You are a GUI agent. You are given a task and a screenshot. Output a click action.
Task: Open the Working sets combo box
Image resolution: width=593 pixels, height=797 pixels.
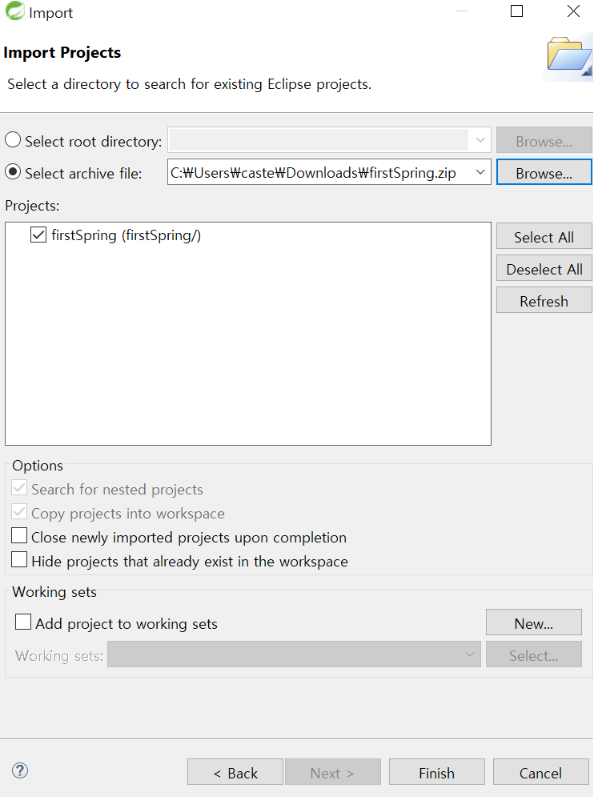[294, 654]
